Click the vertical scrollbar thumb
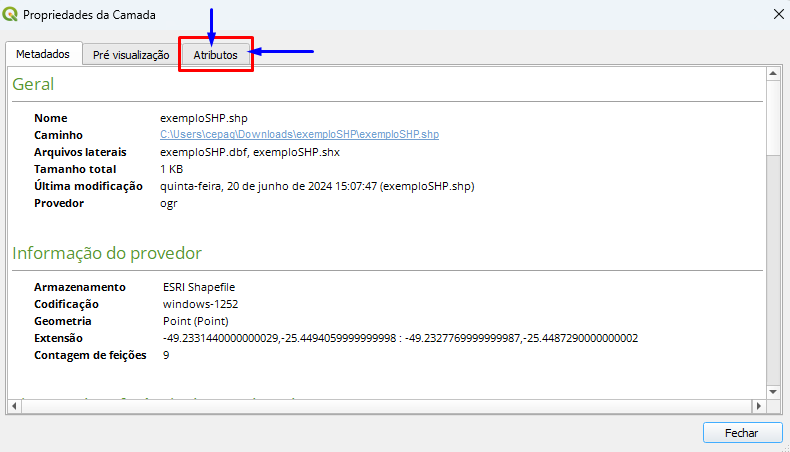790x452 pixels. pyautogui.click(x=773, y=118)
